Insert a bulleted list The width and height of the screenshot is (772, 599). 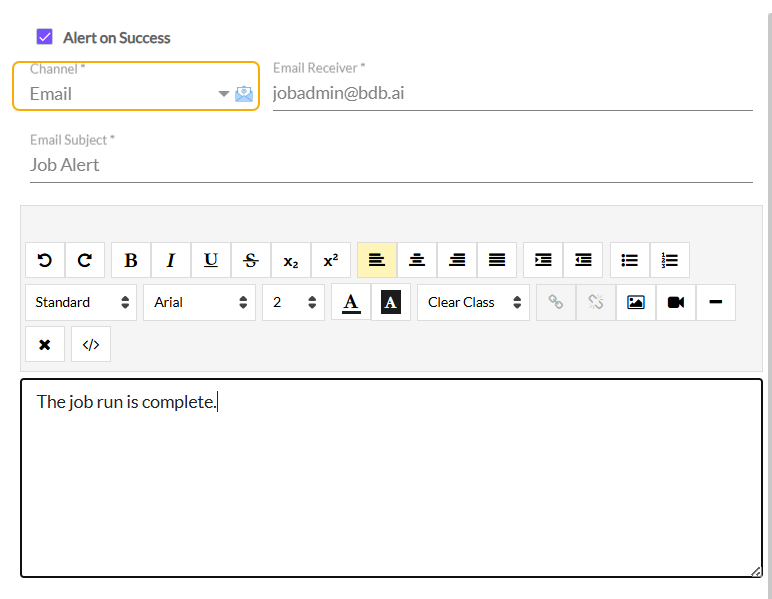(630, 260)
